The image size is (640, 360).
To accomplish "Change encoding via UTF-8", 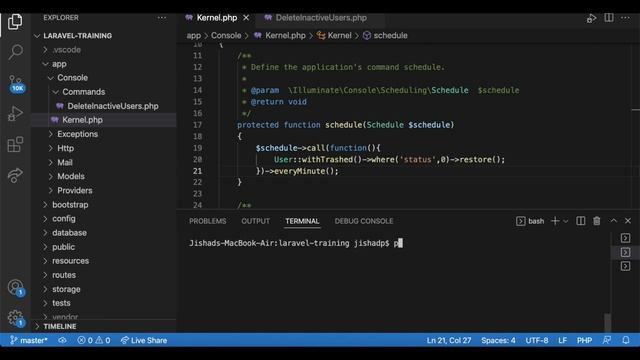I will 537,340.
